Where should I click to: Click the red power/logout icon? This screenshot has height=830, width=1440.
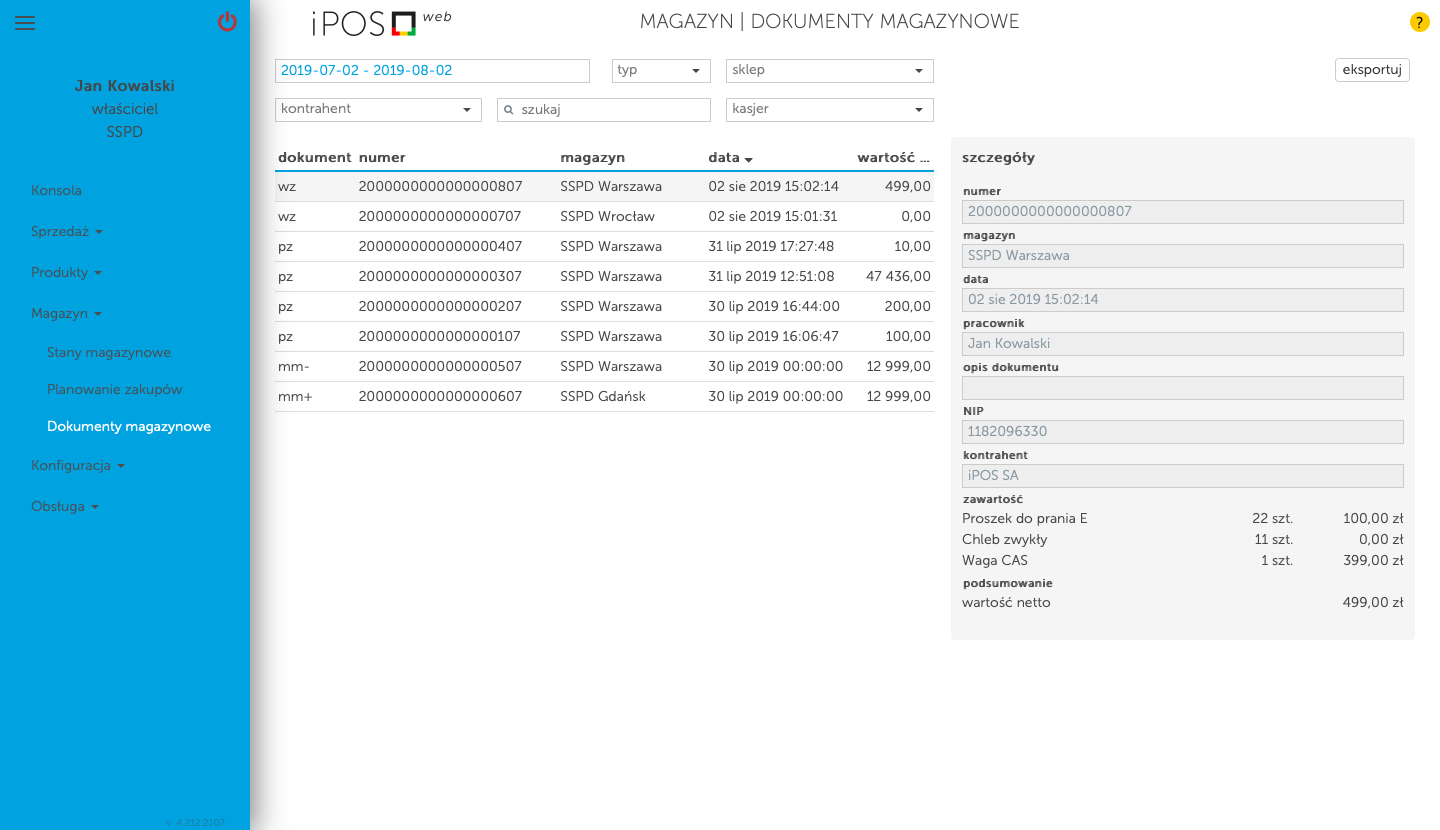click(x=227, y=22)
